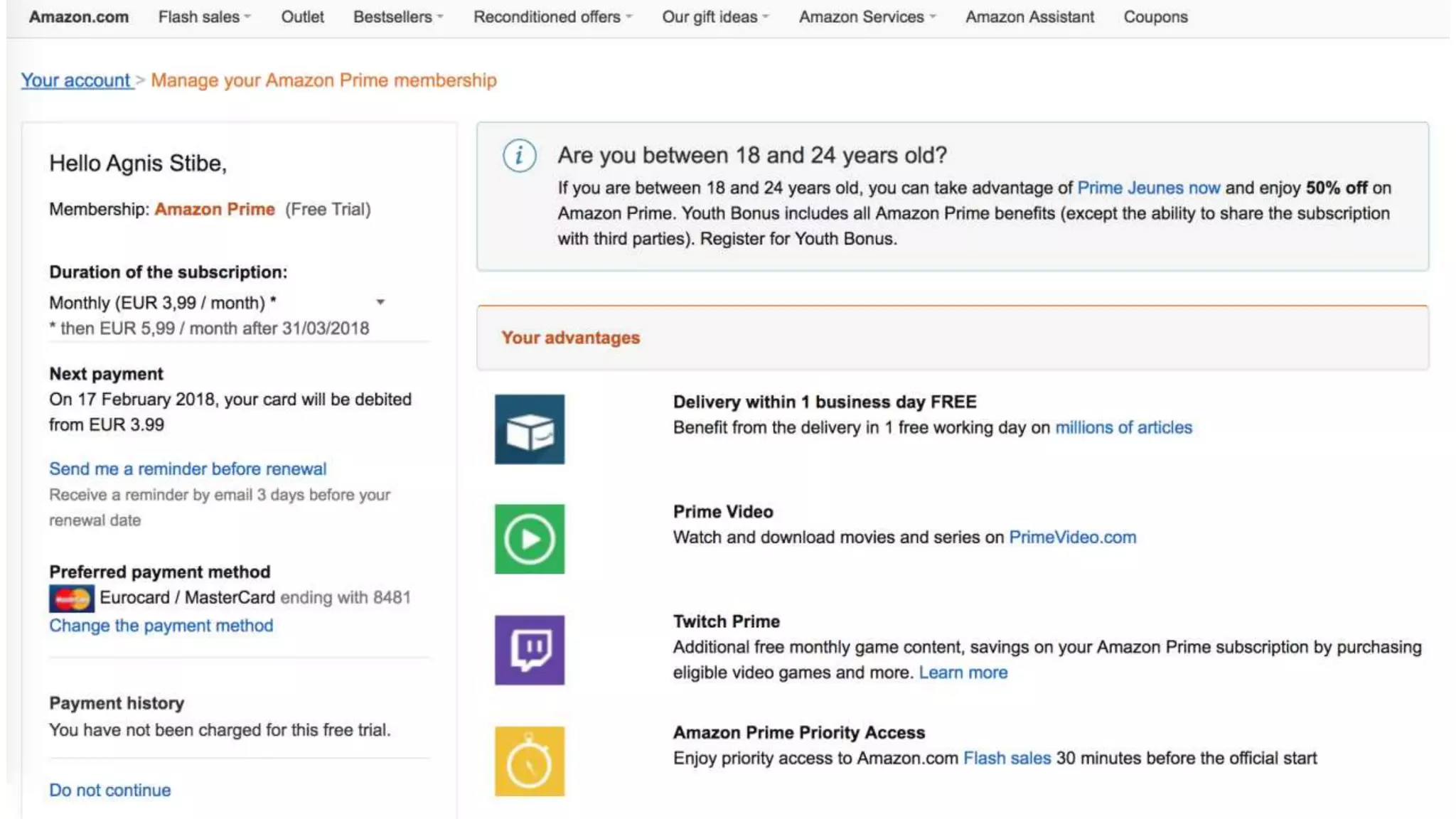The width and height of the screenshot is (1456, 819).
Task: Click the Do not continue link
Action: pos(109,791)
